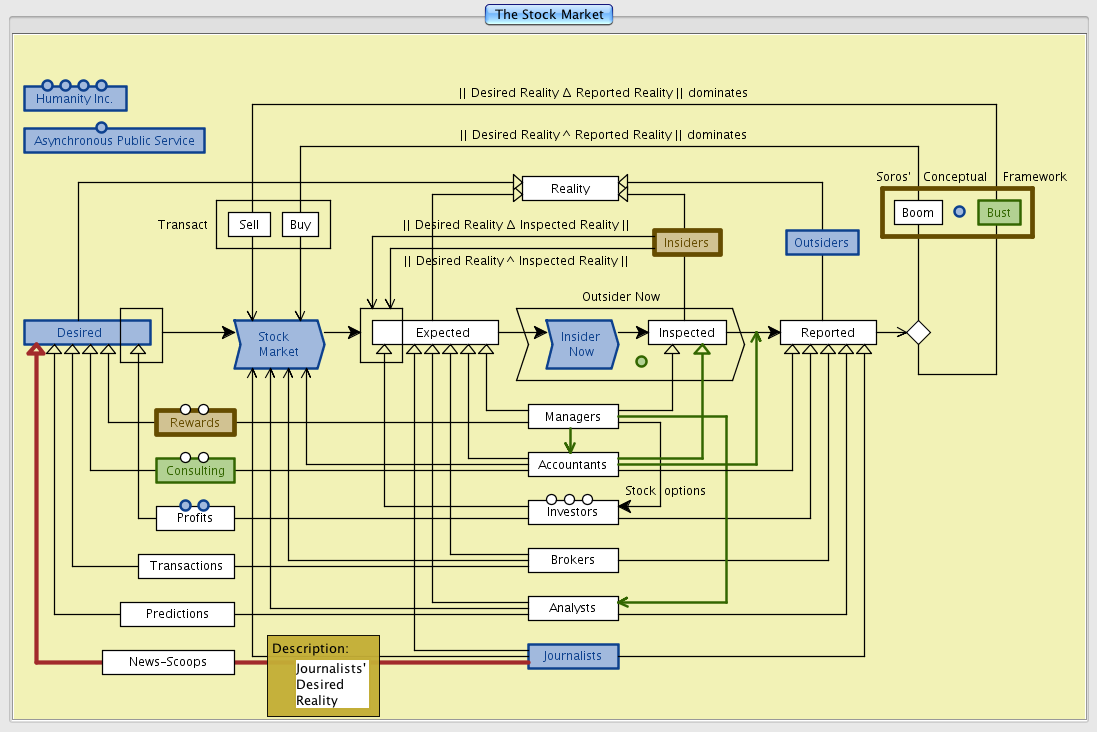This screenshot has height=732, width=1097.
Task: Click the Journalists actor box
Action: click(x=573, y=656)
